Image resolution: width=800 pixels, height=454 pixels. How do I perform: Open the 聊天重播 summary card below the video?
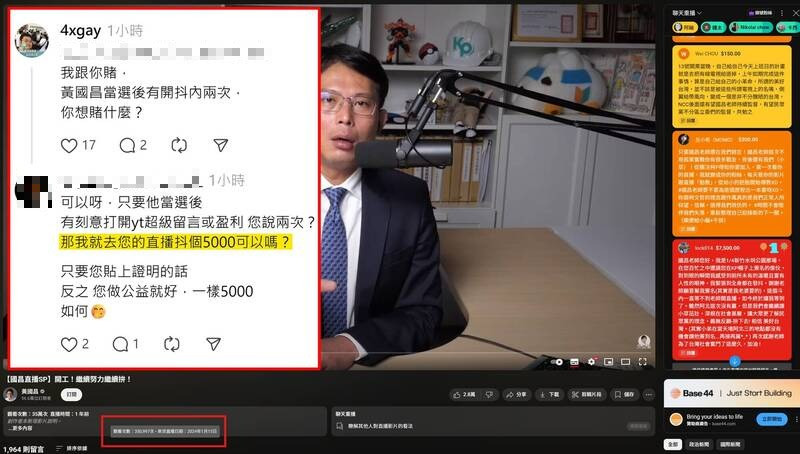coord(493,421)
